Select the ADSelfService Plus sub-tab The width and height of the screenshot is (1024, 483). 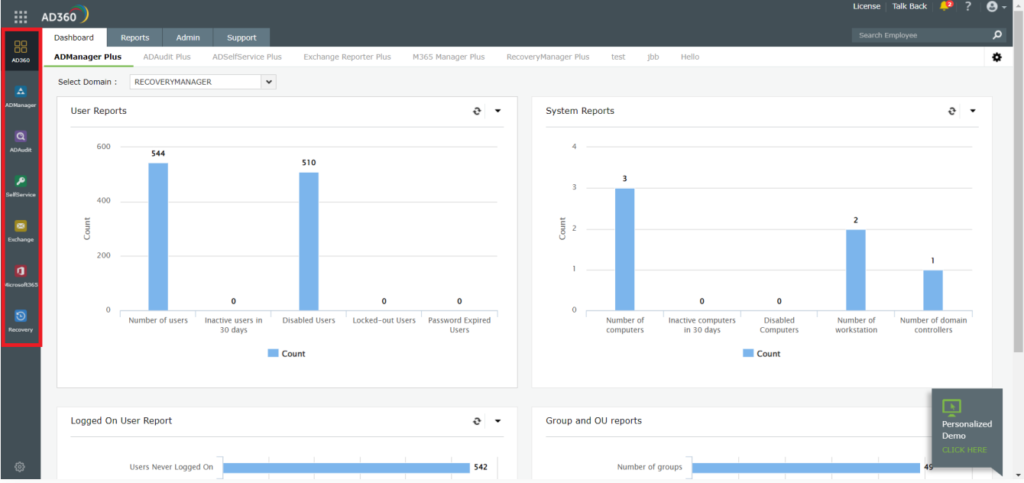coord(247,57)
